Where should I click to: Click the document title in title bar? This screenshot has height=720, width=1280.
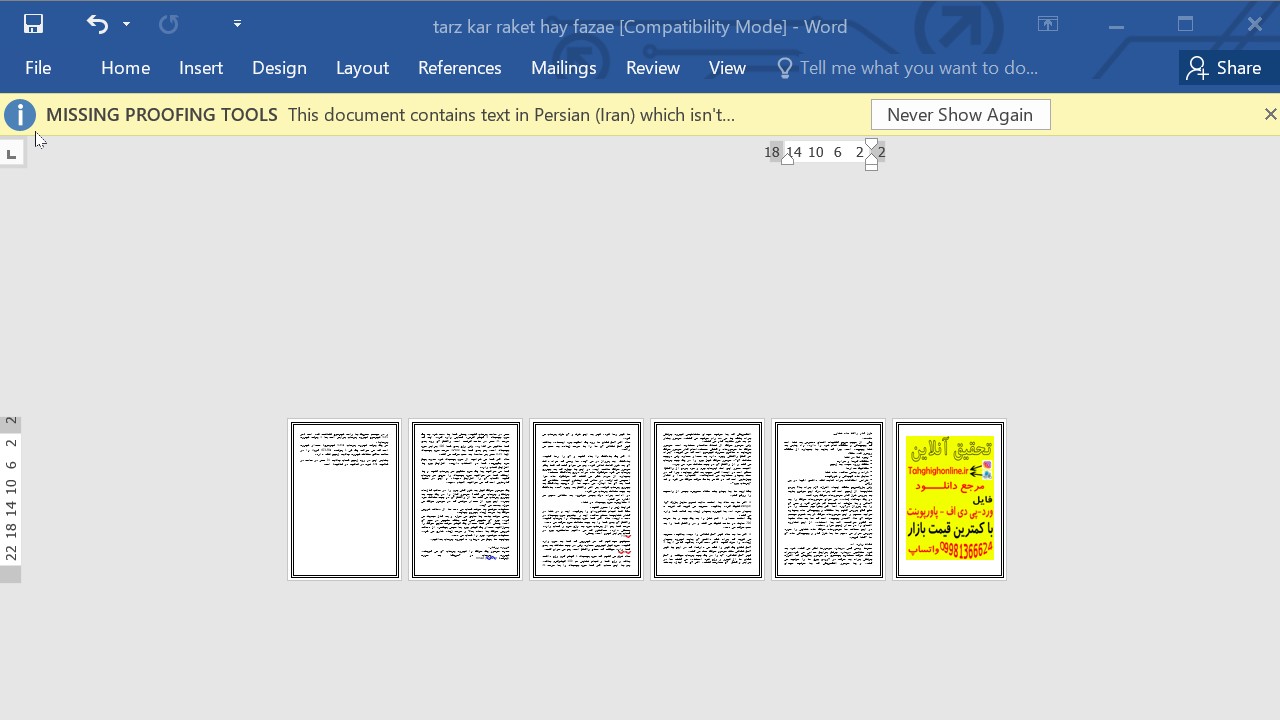tap(640, 27)
